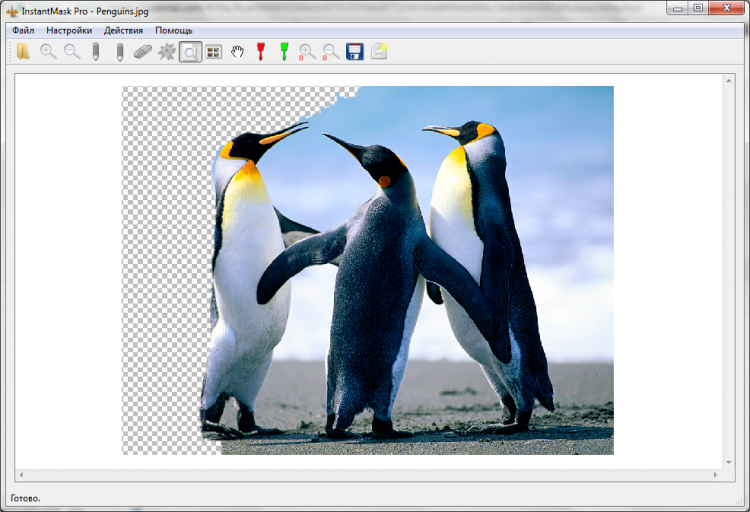Open the Файл menu
Screen dimensions: 750x512
(23, 30)
